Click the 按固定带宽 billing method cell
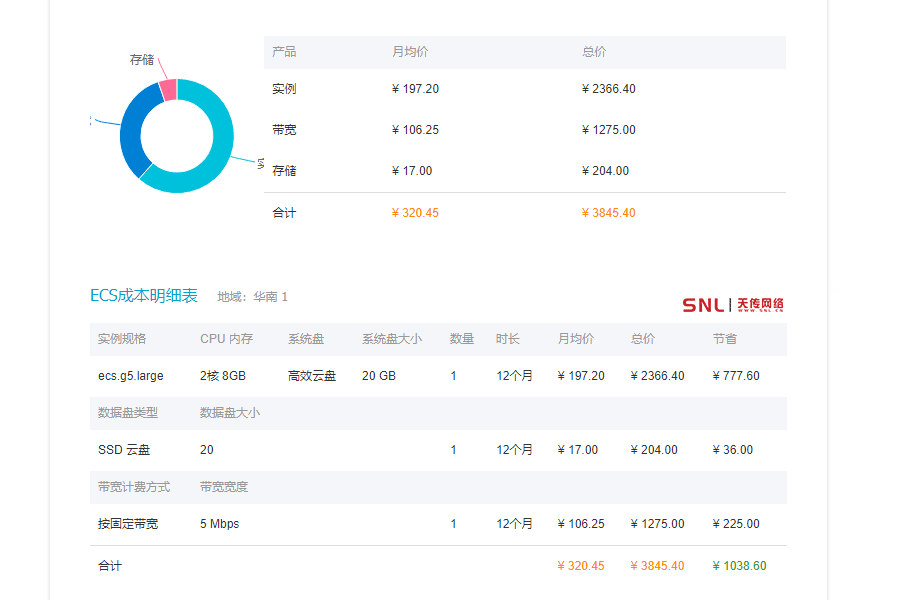 tap(128, 524)
